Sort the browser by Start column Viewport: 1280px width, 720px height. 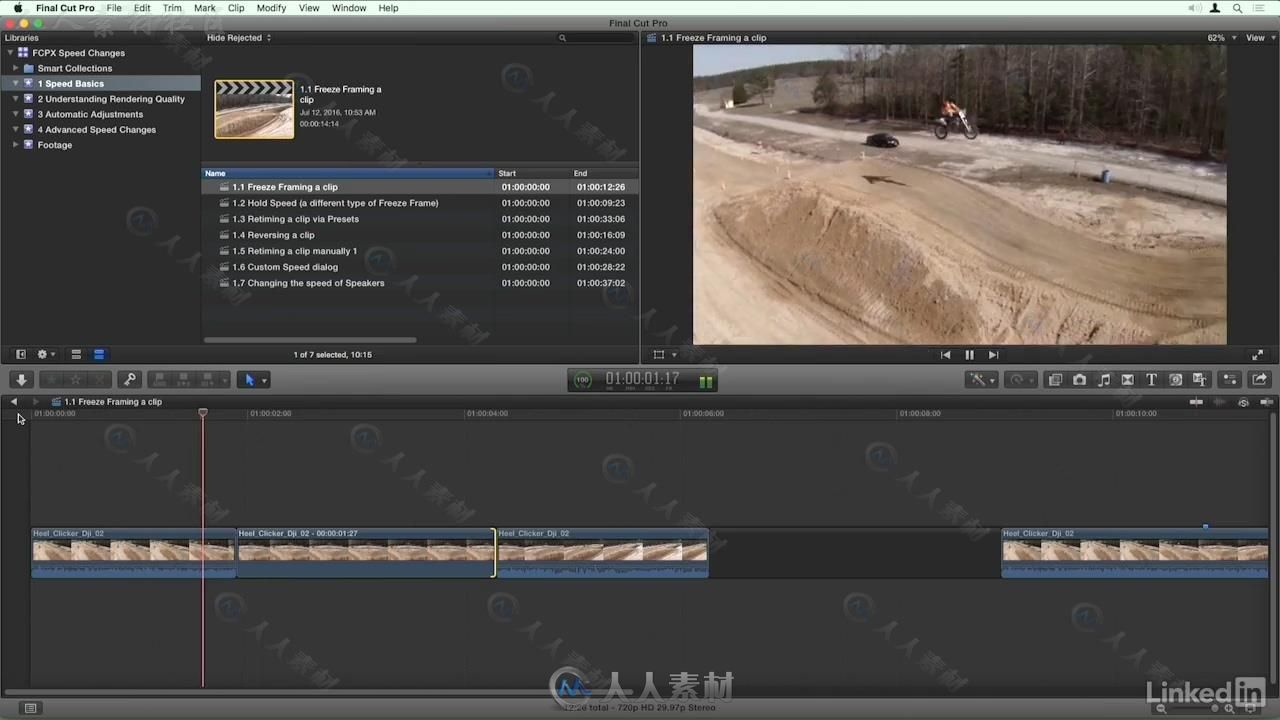tap(532, 173)
